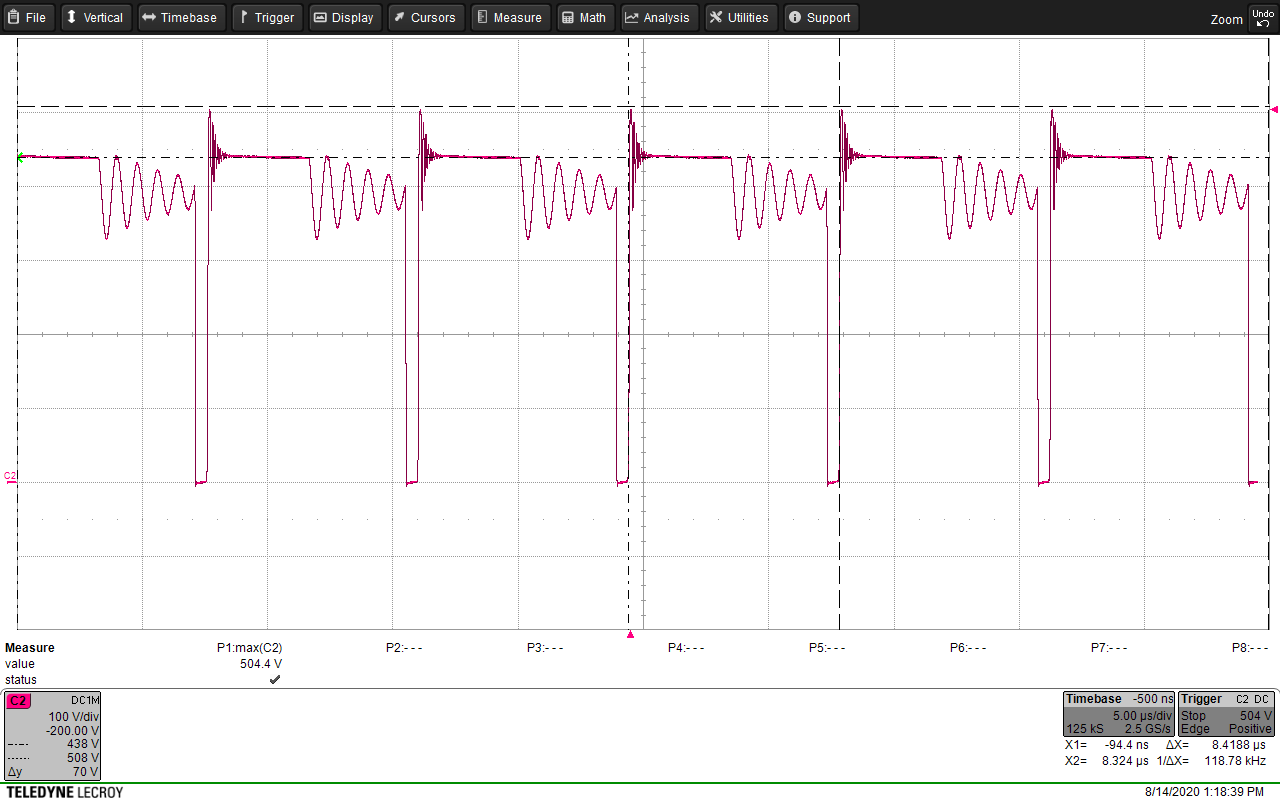Open the File menu

[28, 17]
